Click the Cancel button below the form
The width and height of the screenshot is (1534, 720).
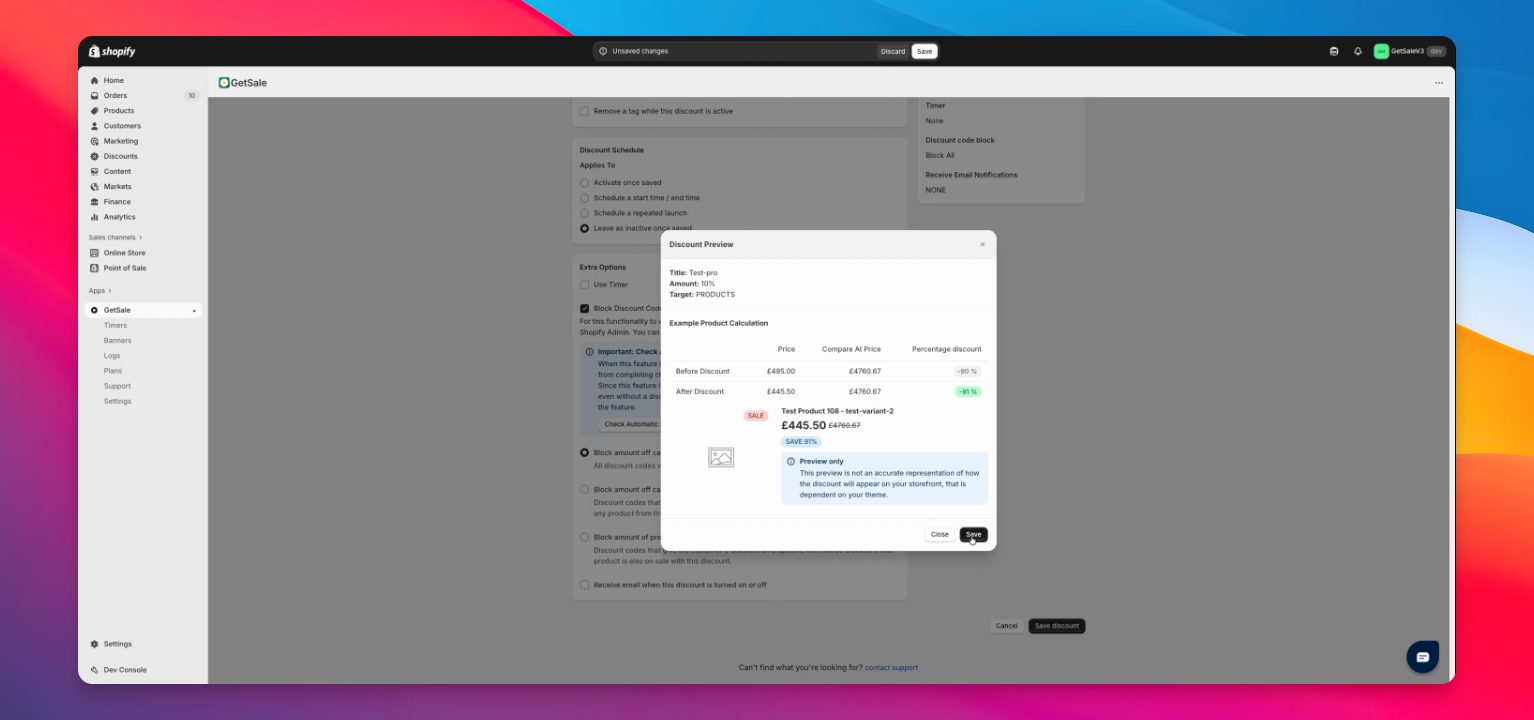[x=1007, y=626]
